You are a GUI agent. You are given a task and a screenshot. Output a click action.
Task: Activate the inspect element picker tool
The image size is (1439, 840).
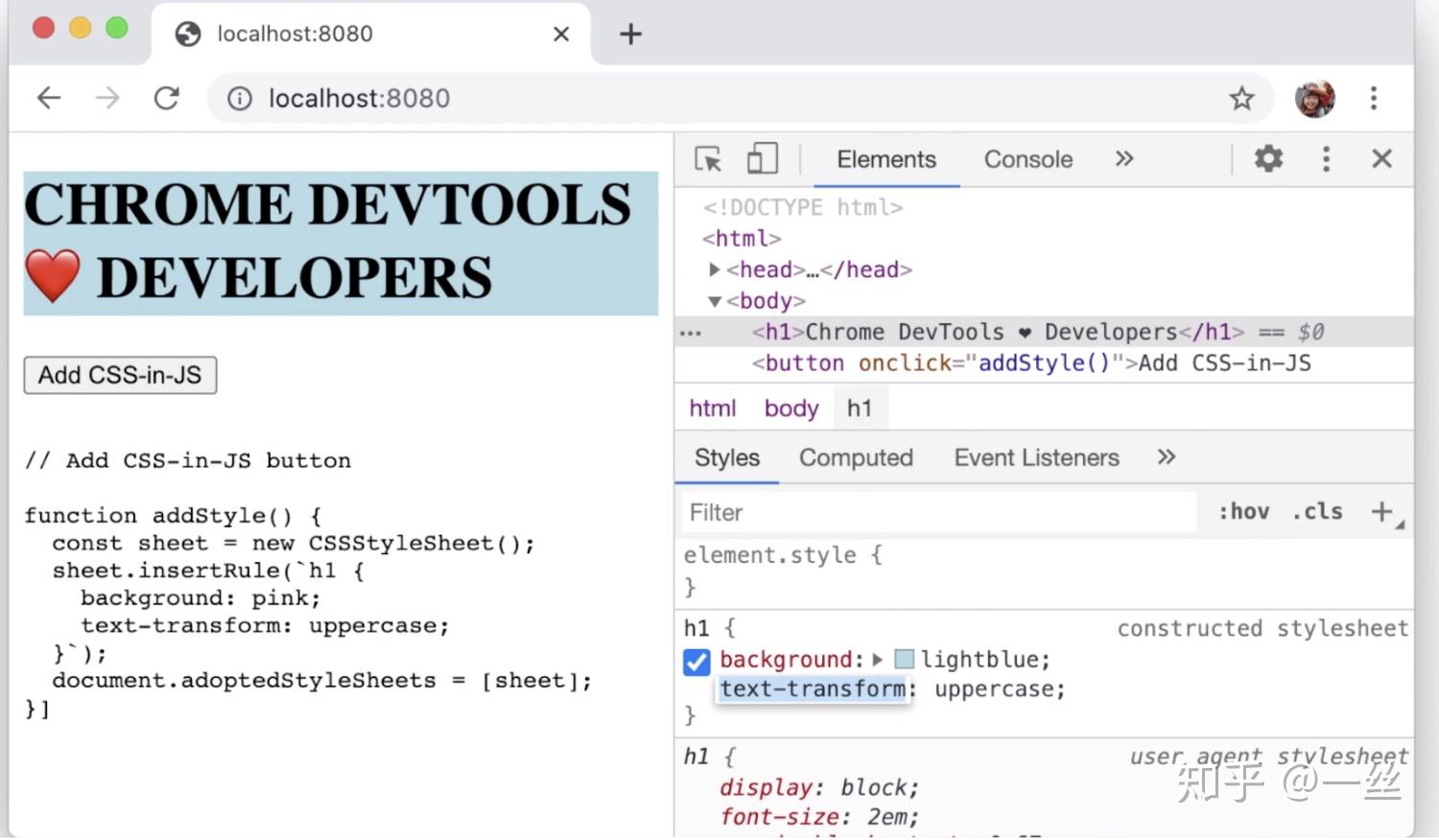[x=708, y=159]
